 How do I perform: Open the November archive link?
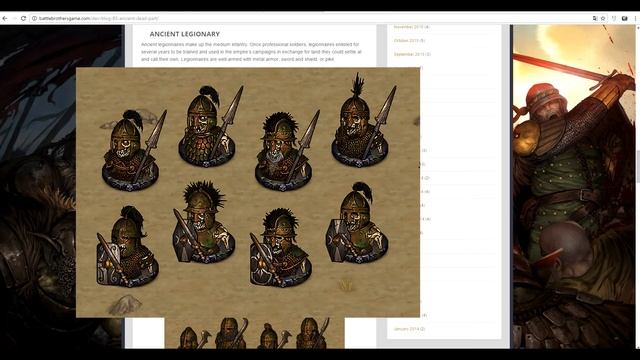[x=411, y=27]
